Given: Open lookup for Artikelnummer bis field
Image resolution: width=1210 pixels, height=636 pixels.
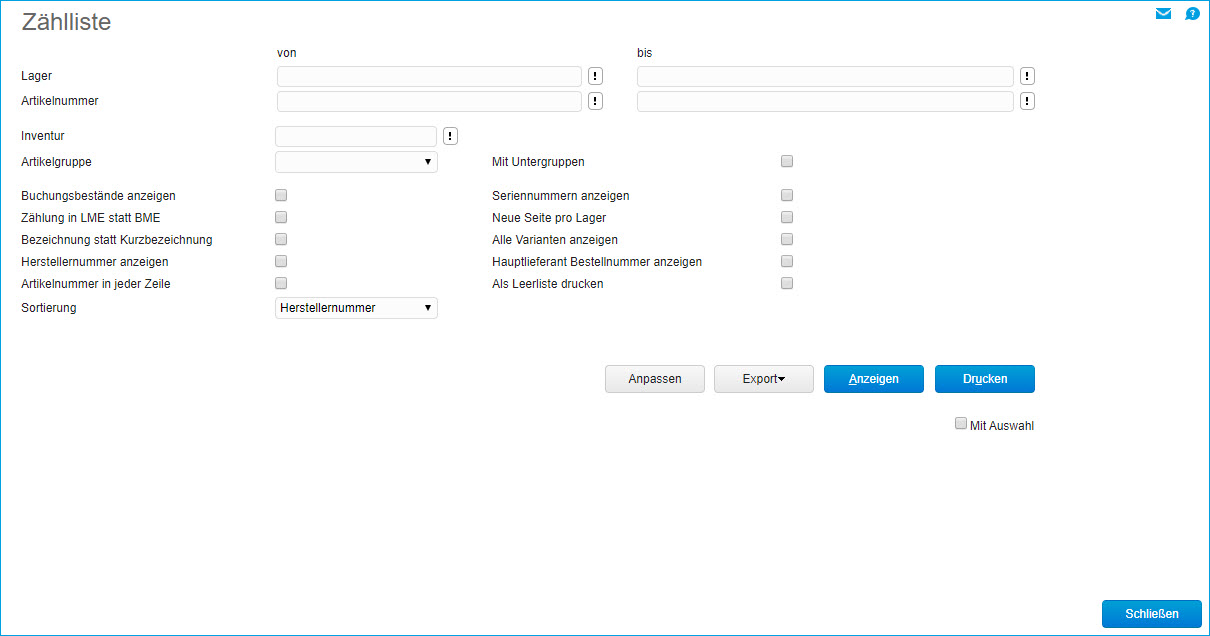Looking at the screenshot, I should point(1027,101).
